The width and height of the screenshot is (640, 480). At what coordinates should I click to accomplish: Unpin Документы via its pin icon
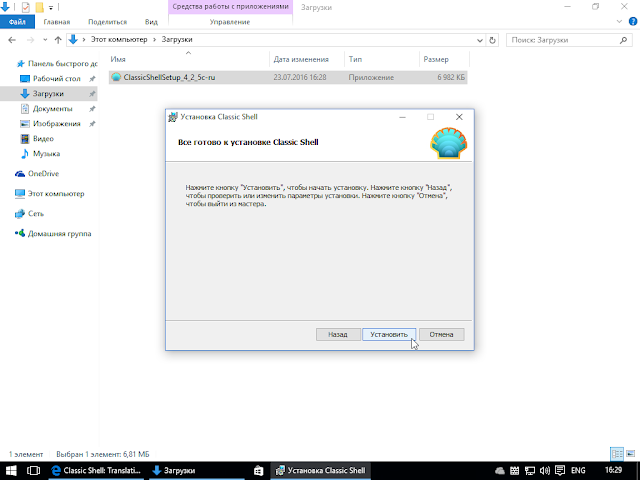(x=92, y=109)
